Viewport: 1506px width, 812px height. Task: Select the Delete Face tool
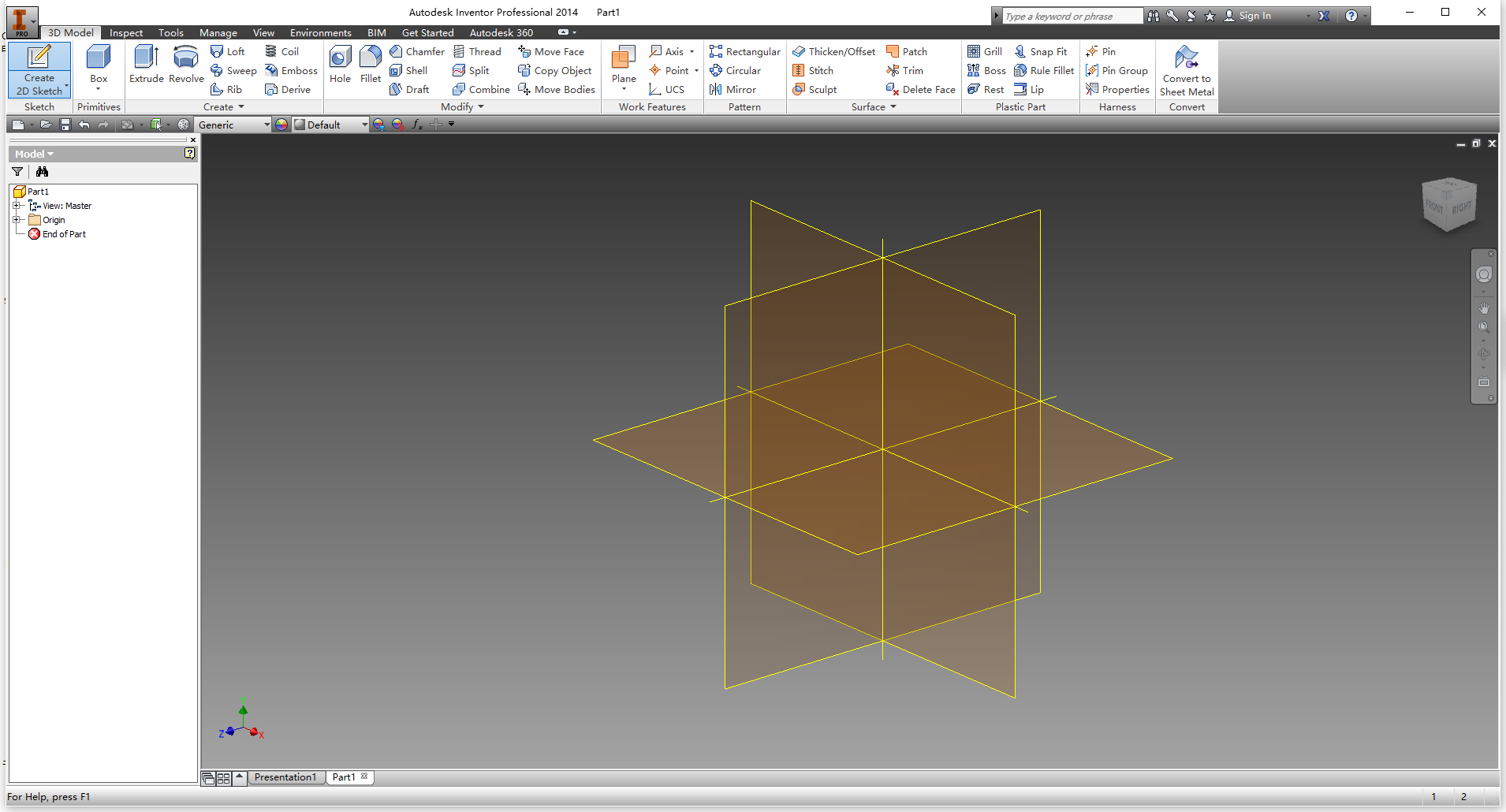tap(921, 89)
